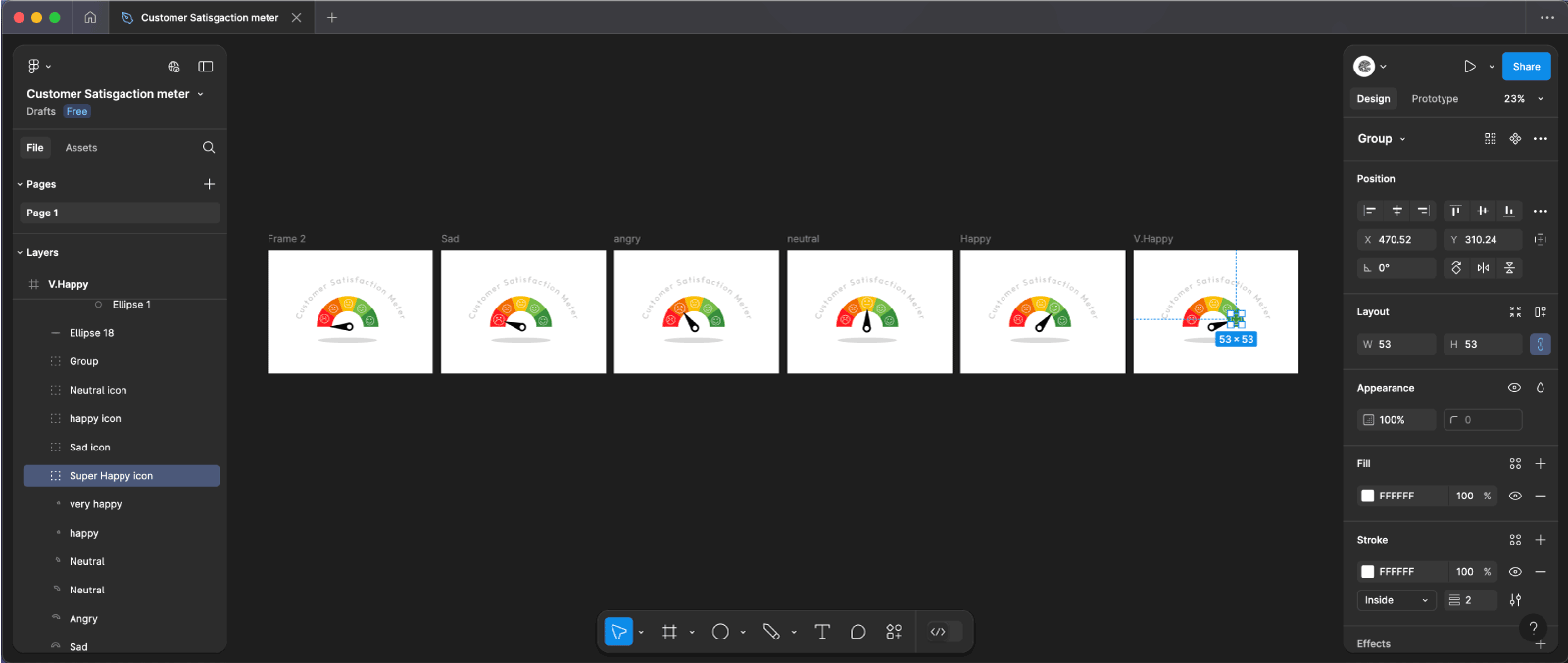This screenshot has width=1568, height=663.
Task: Toggle Stroke visibility eye icon
Action: pos(1515,572)
